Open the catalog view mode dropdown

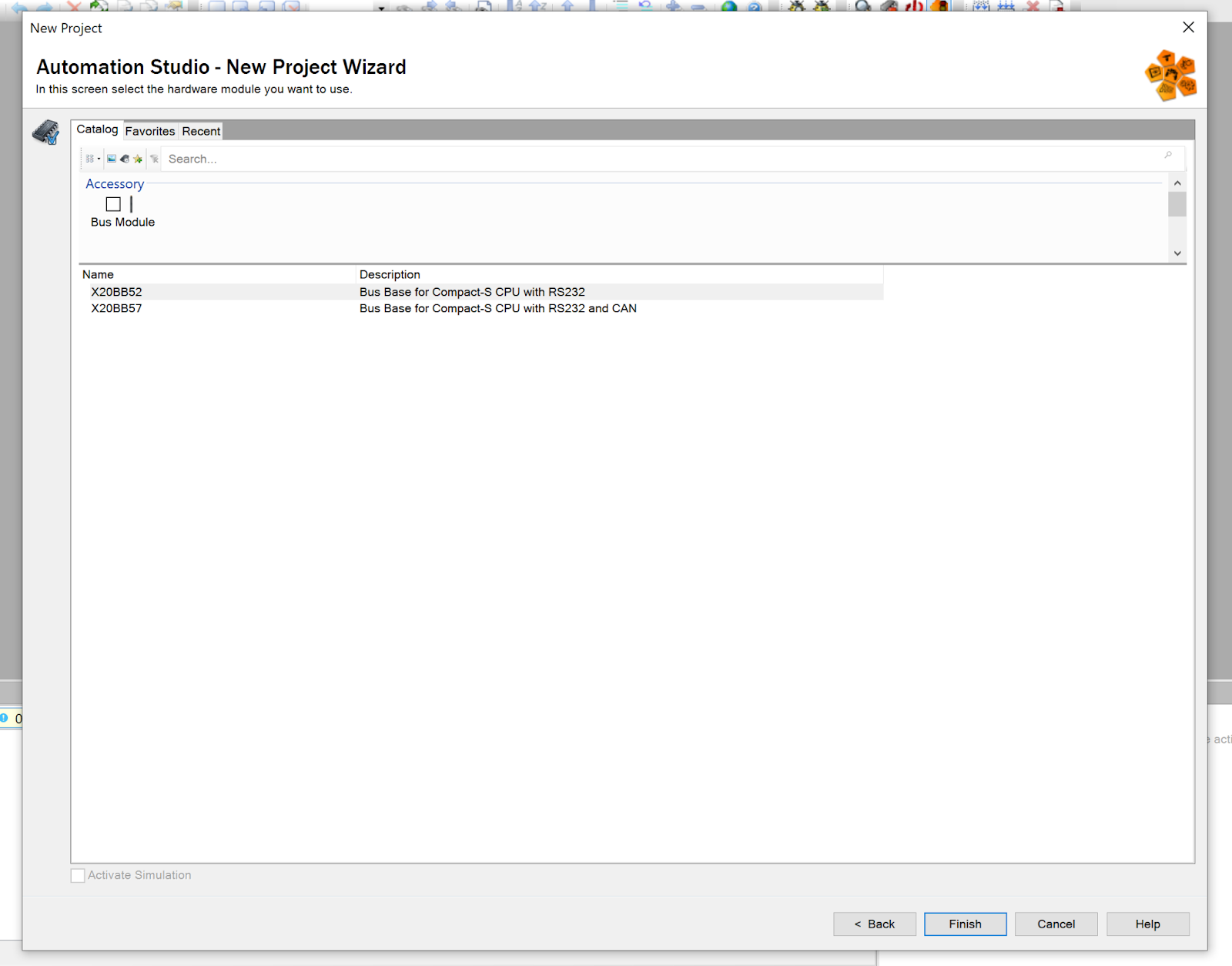(x=92, y=159)
